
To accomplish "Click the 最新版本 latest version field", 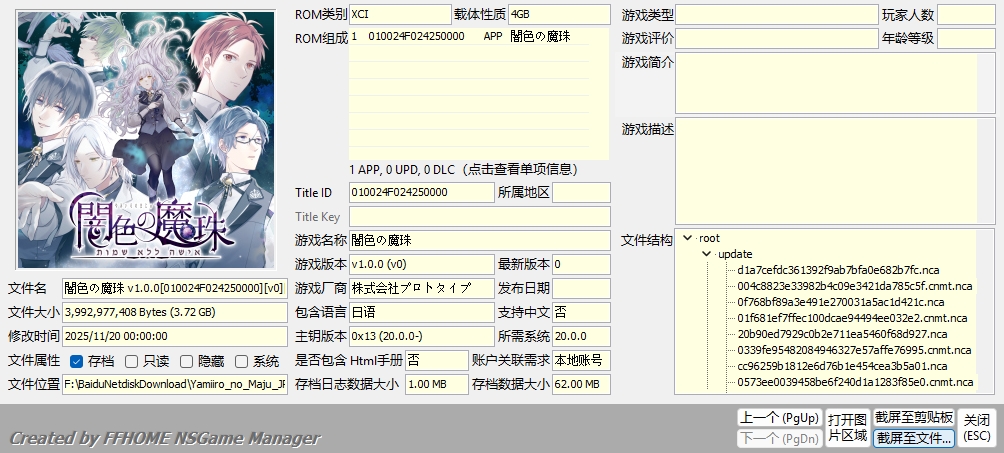I will pos(581,264).
